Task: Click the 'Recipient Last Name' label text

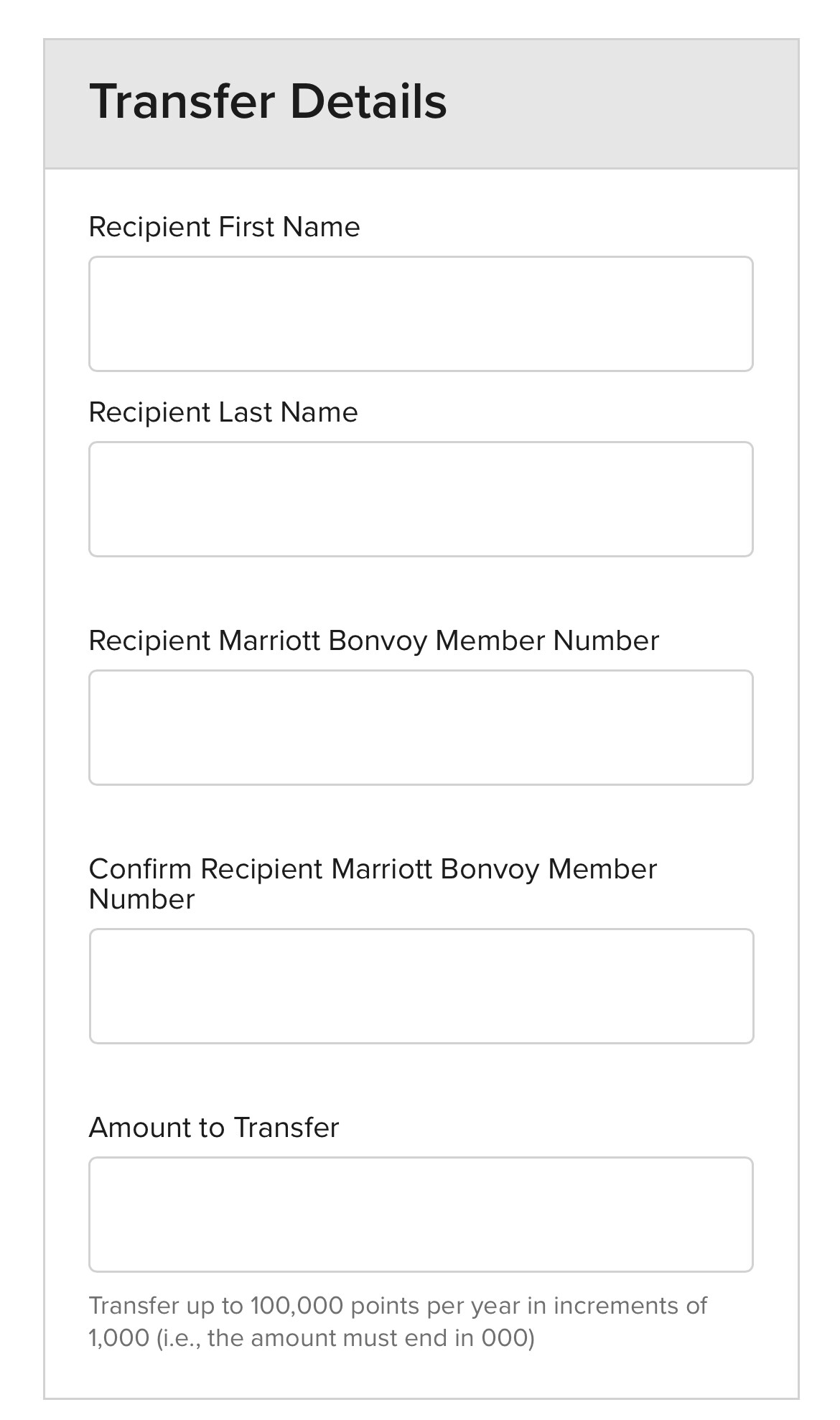Action: pos(223,412)
